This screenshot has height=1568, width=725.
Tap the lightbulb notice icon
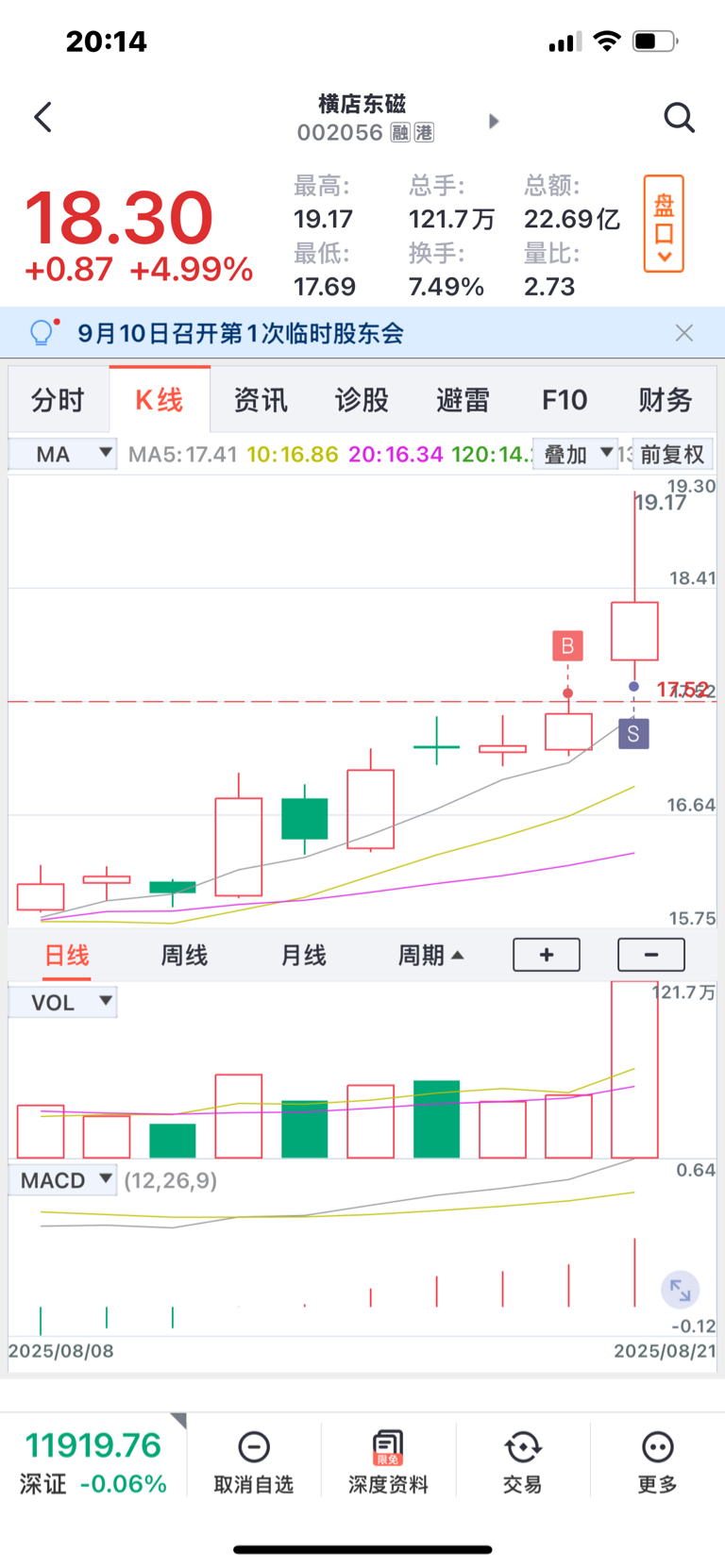[x=42, y=332]
